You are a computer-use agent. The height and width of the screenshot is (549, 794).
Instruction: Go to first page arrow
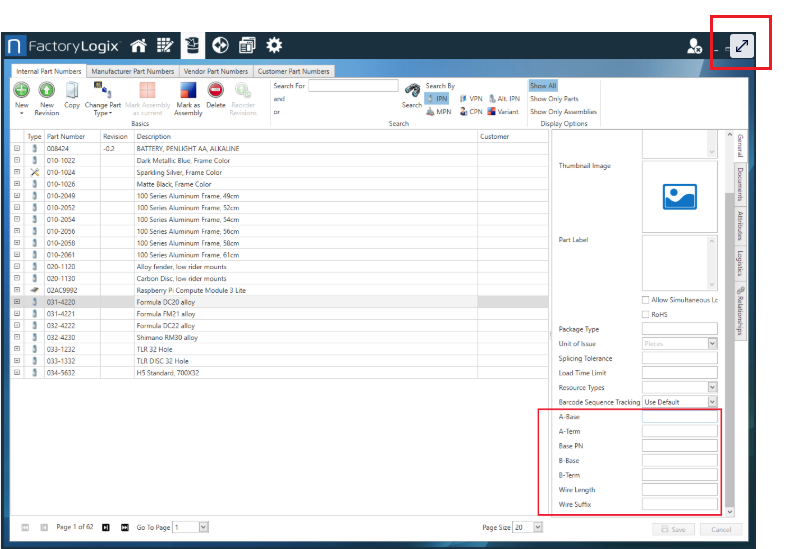[x=25, y=528]
